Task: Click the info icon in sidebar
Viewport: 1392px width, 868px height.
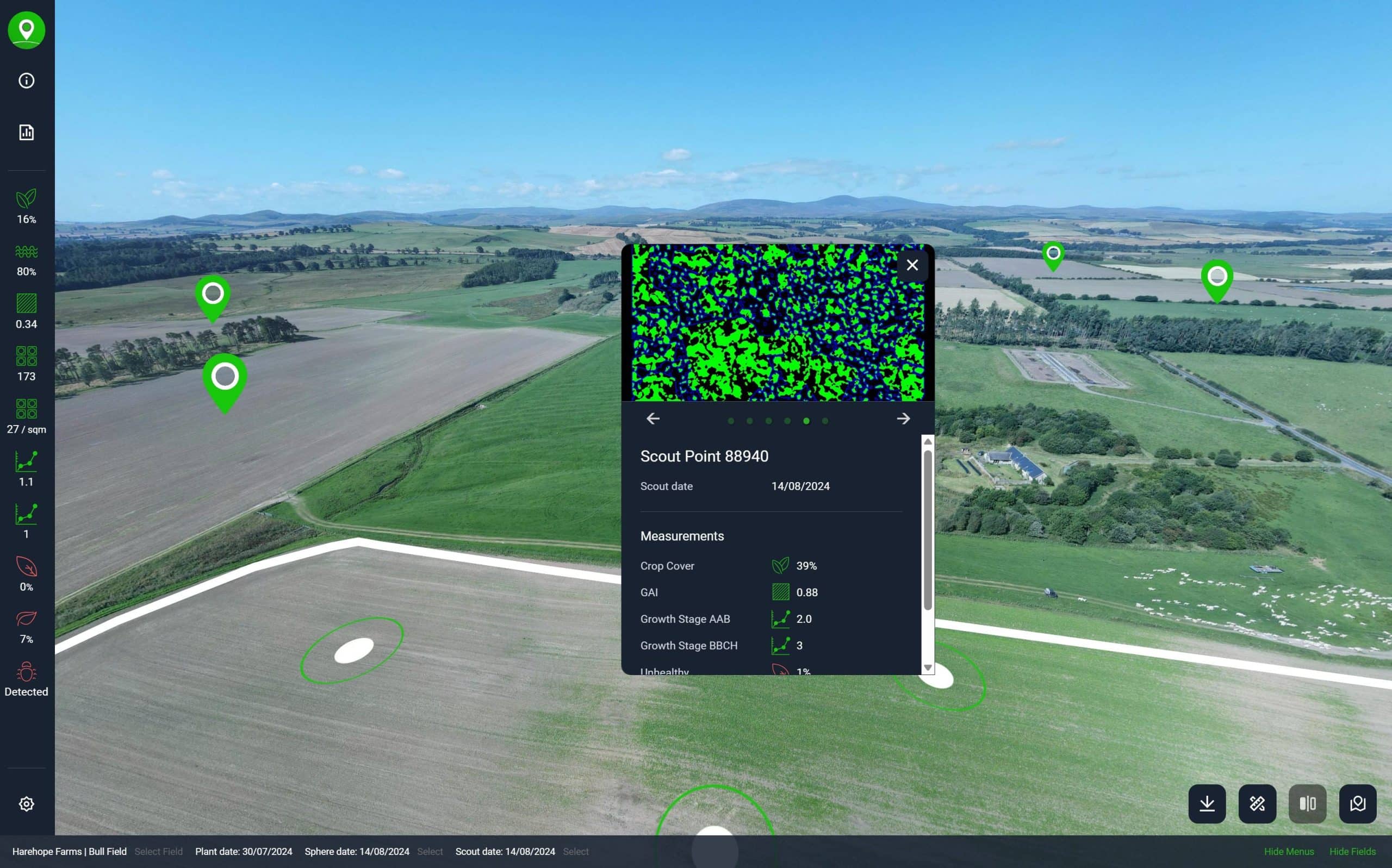Action: [27, 80]
